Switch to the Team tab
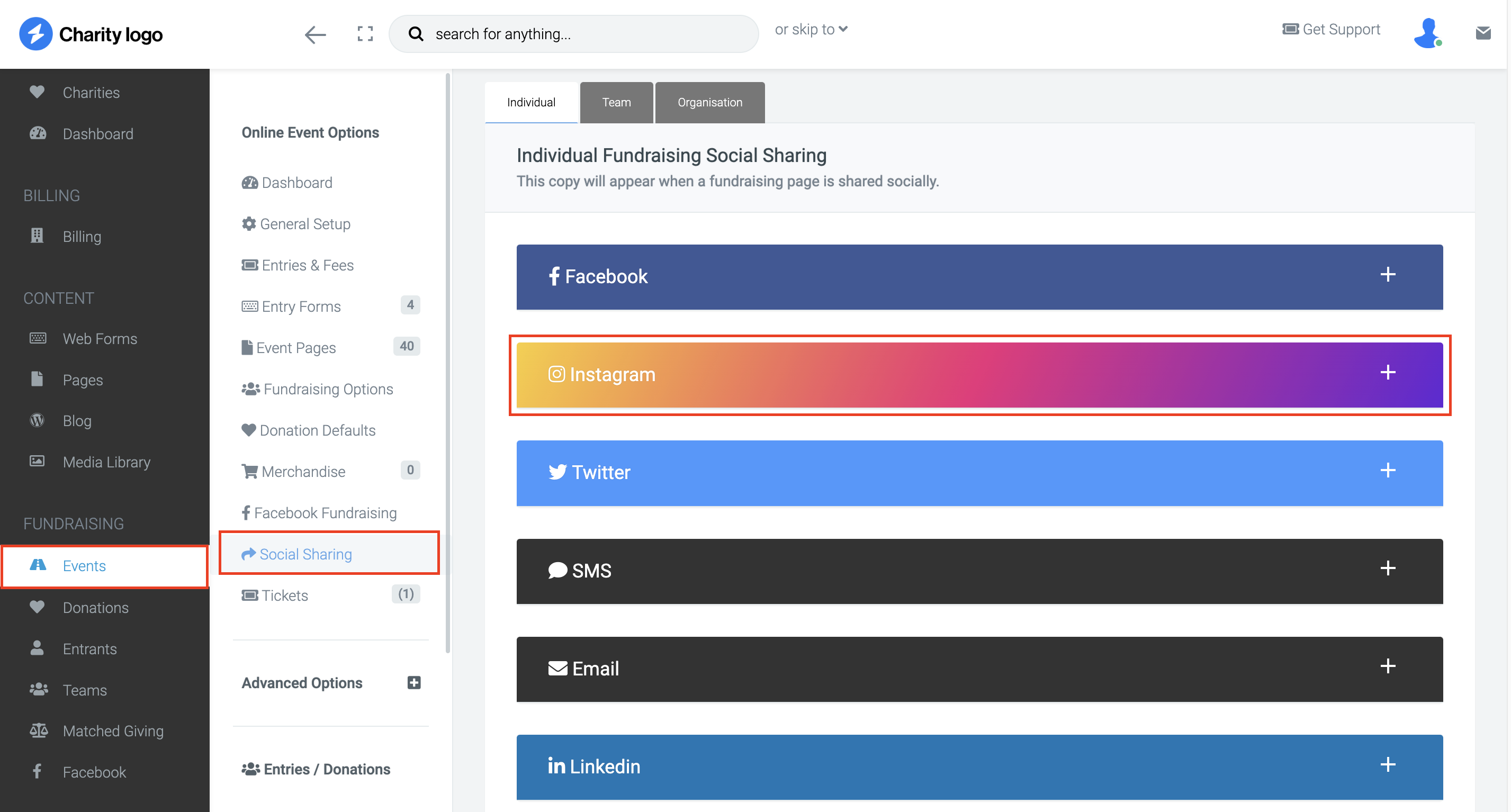The image size is (1511, 812). (616, 103)
